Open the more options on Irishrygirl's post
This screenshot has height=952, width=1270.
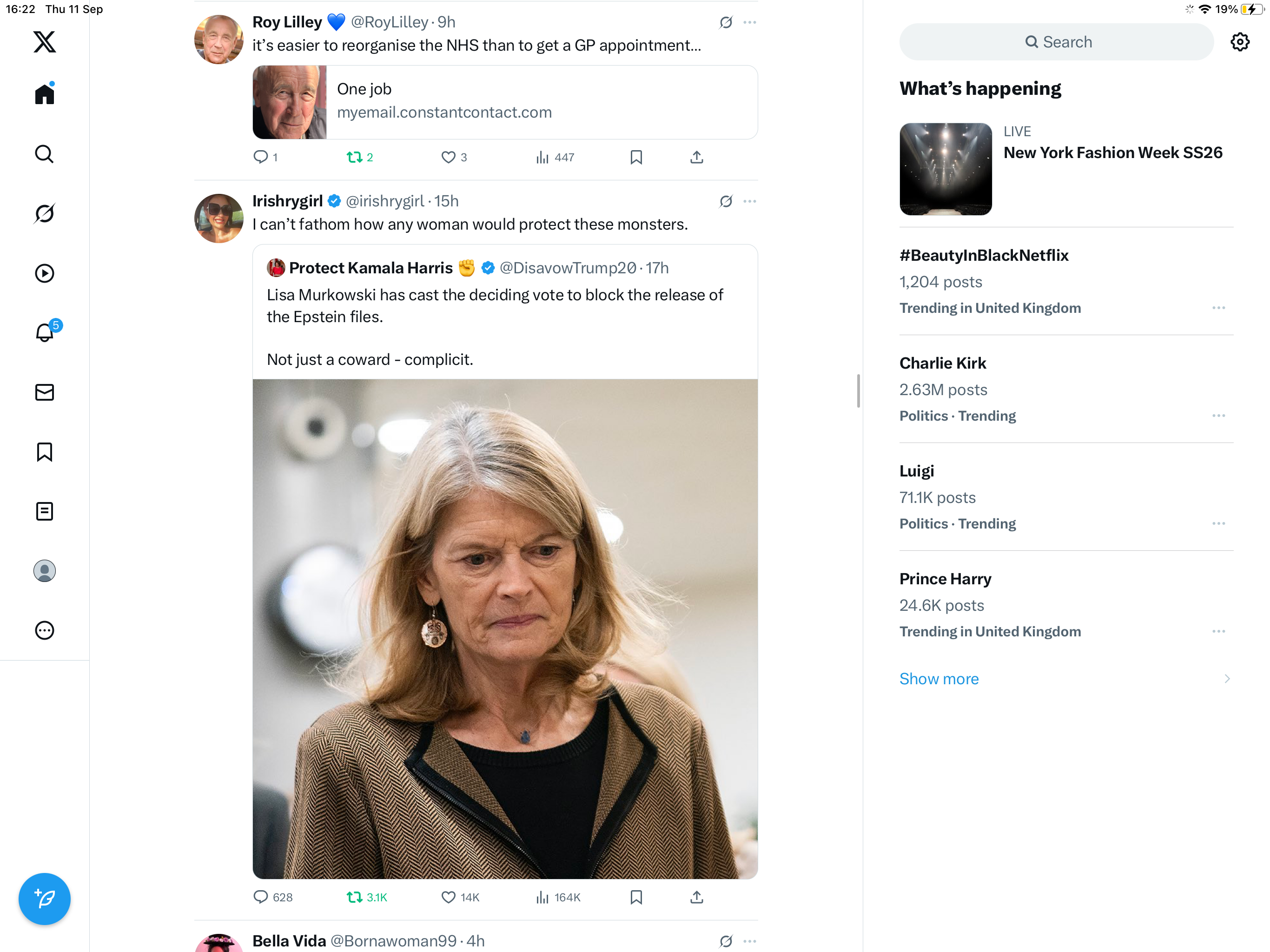click(x=749, y=201)
